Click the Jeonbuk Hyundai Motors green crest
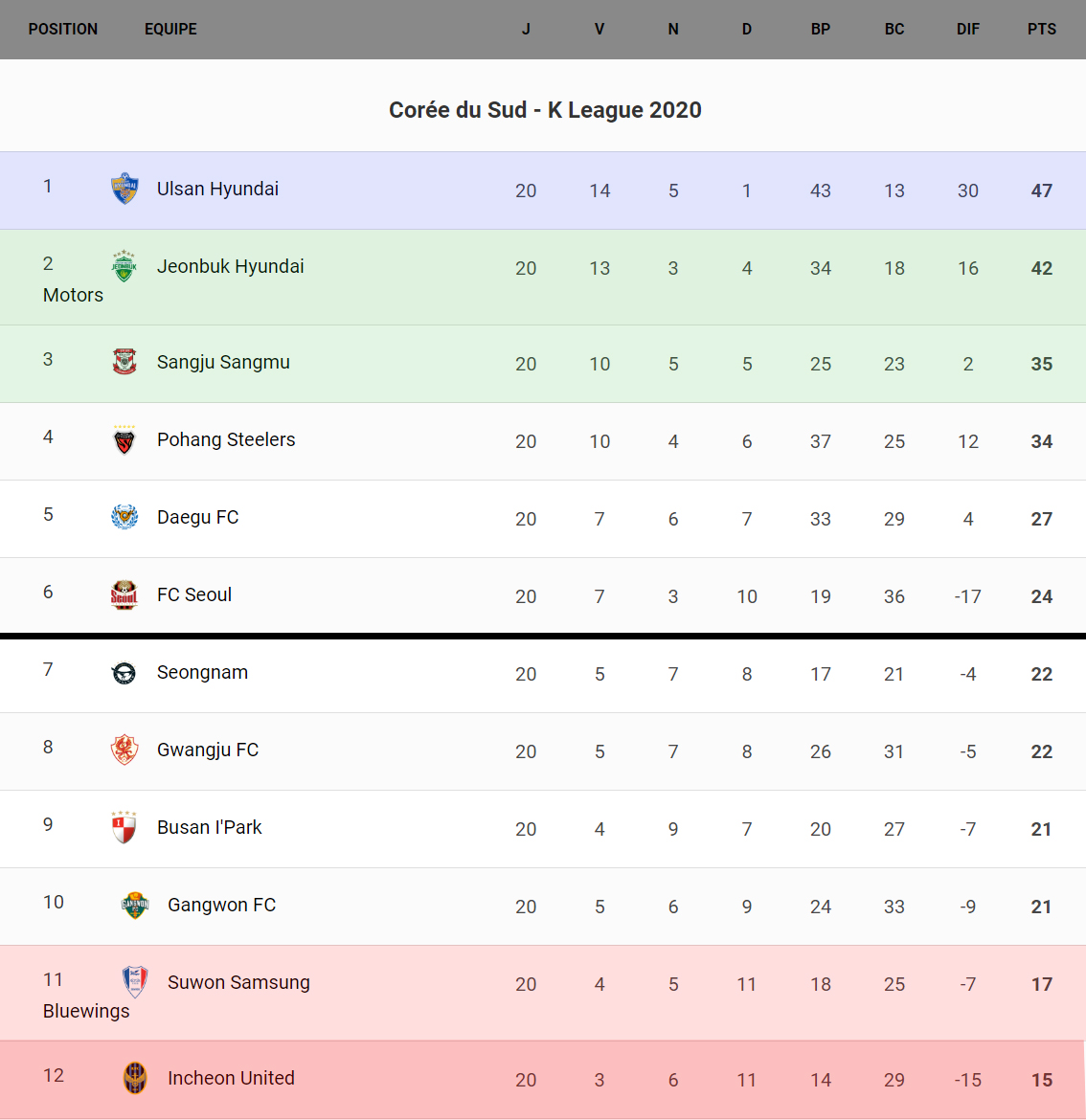The width and height of the screenshot is (1086, 1120). (124, 266)
